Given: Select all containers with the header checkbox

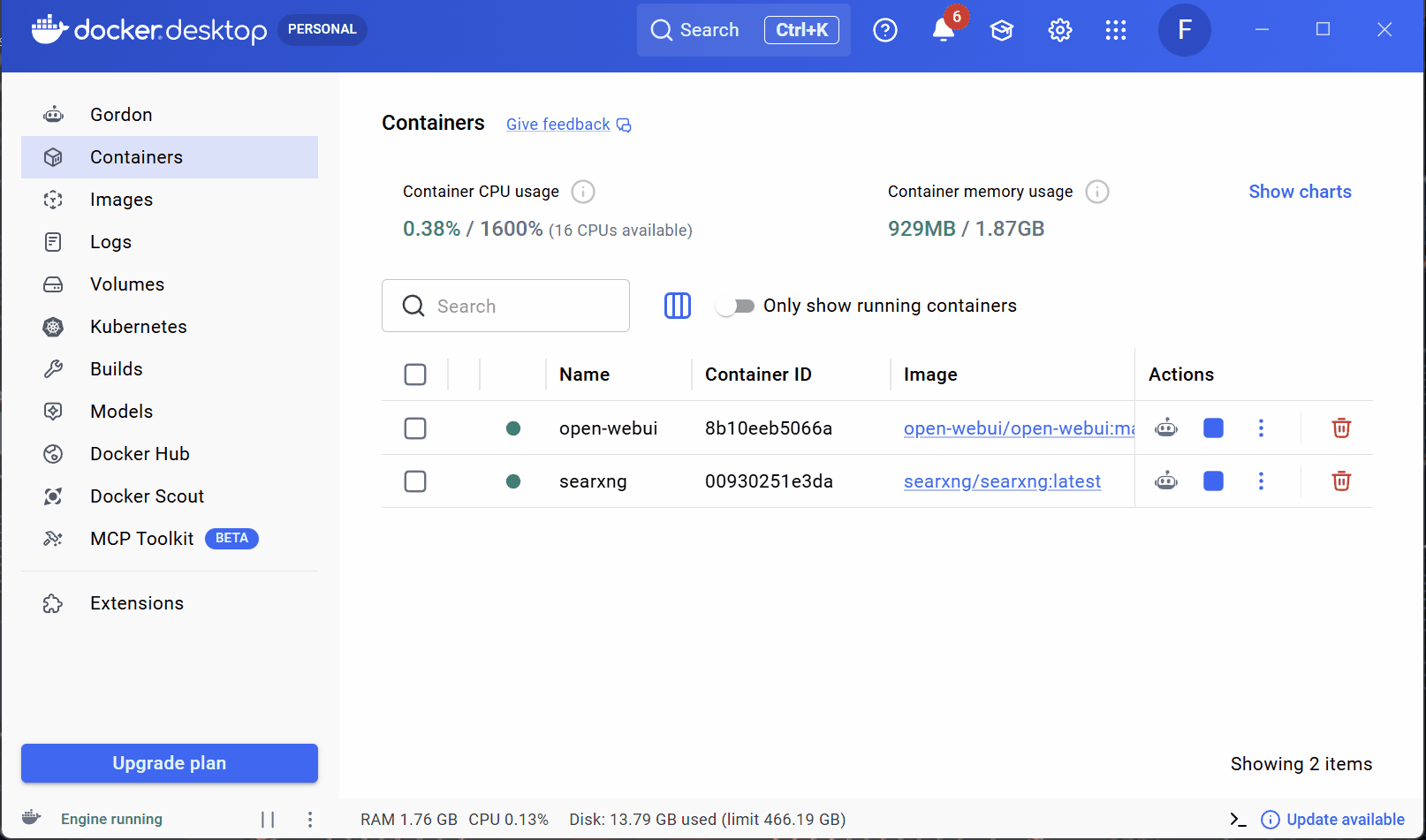Looking at the screenshot, I should [x=415, y=375].
